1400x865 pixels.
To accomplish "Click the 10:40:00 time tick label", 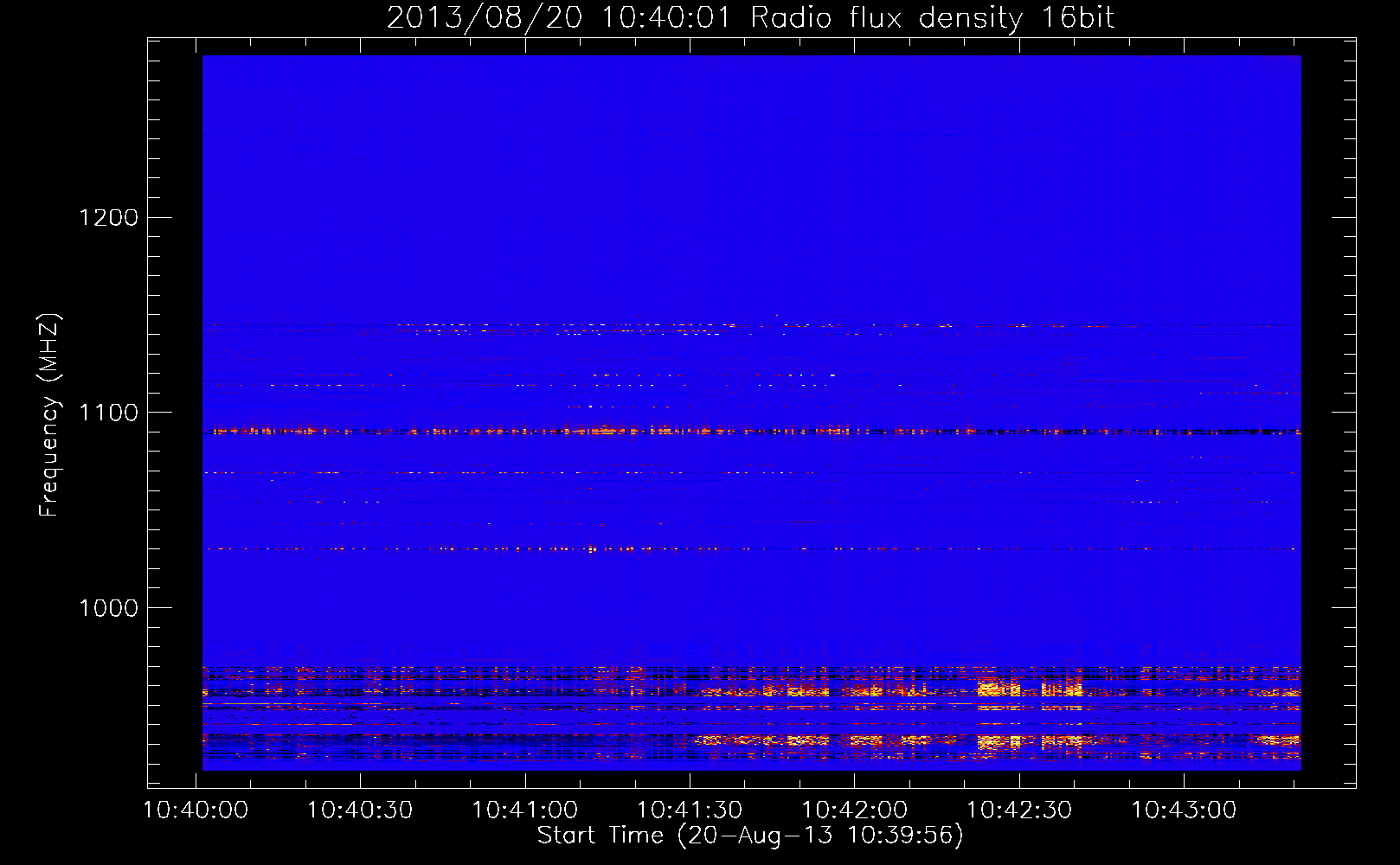I will click(196, 811).
